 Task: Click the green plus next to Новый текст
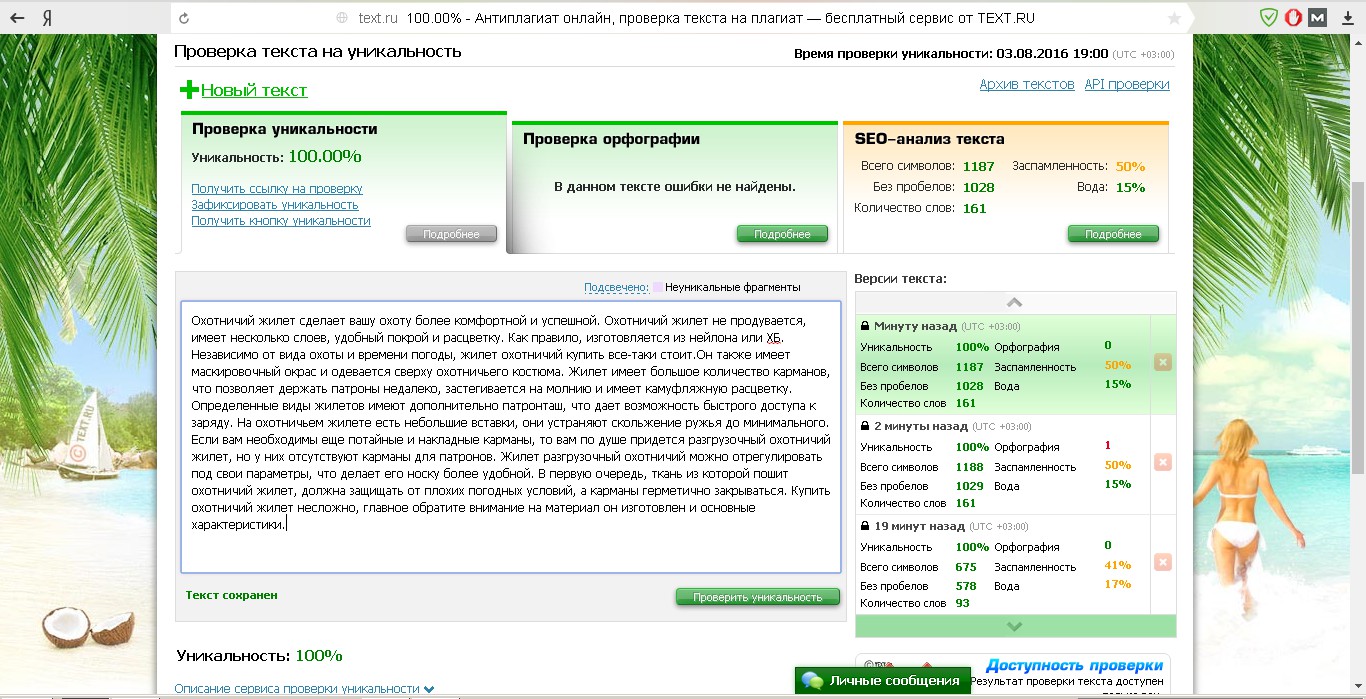[x=189, y=90]
